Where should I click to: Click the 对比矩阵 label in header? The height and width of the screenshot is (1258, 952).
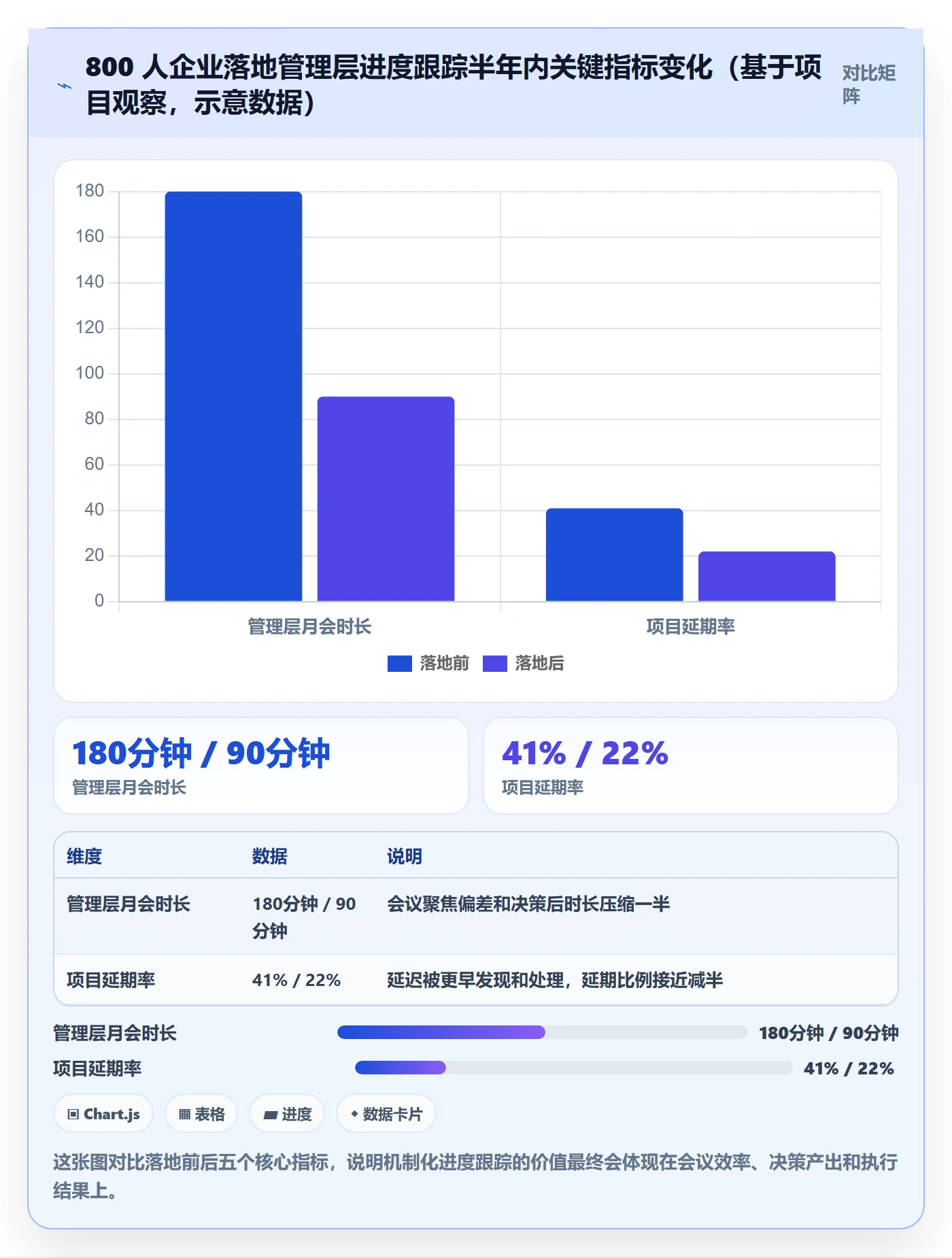click(868, 84)
